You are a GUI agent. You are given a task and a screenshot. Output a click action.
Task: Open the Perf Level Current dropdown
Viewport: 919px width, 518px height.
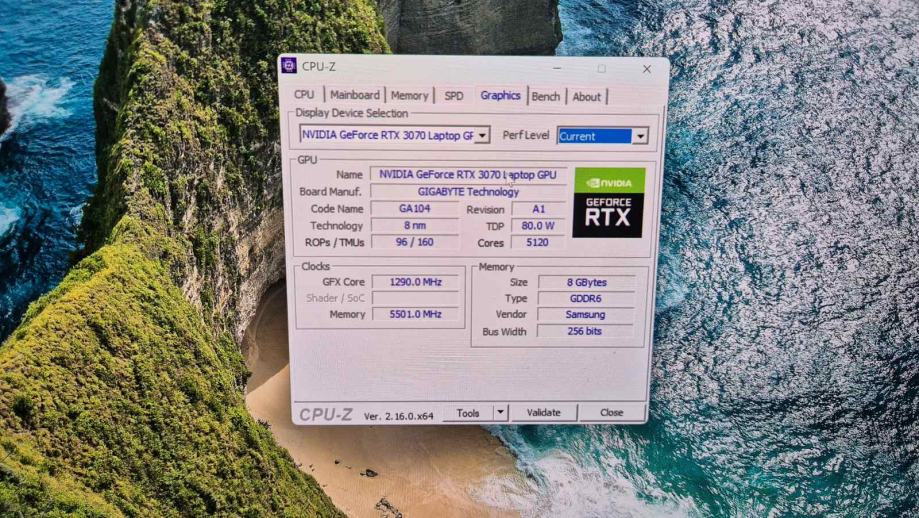602,136
